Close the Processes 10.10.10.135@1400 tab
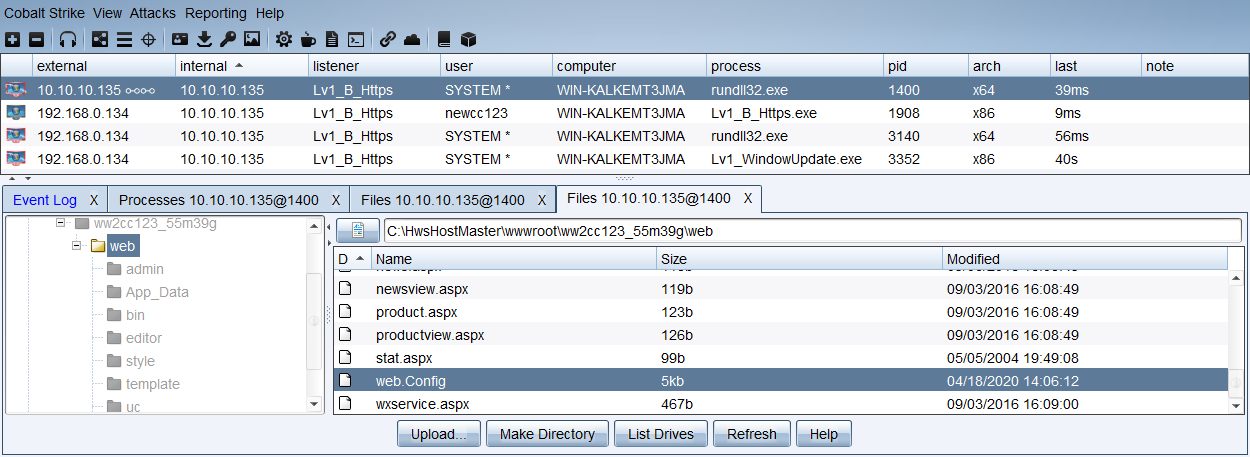This screenshot has height=457, width=1250. [x=336, y=200]
